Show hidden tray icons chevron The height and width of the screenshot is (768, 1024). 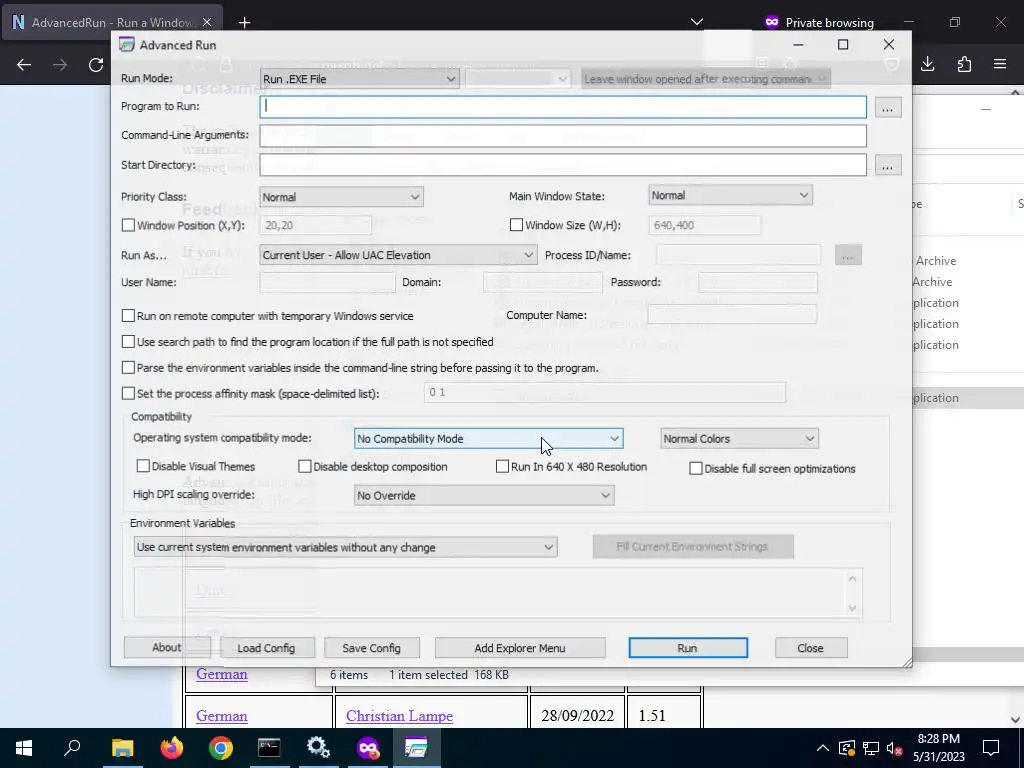(x=822, y=748)
